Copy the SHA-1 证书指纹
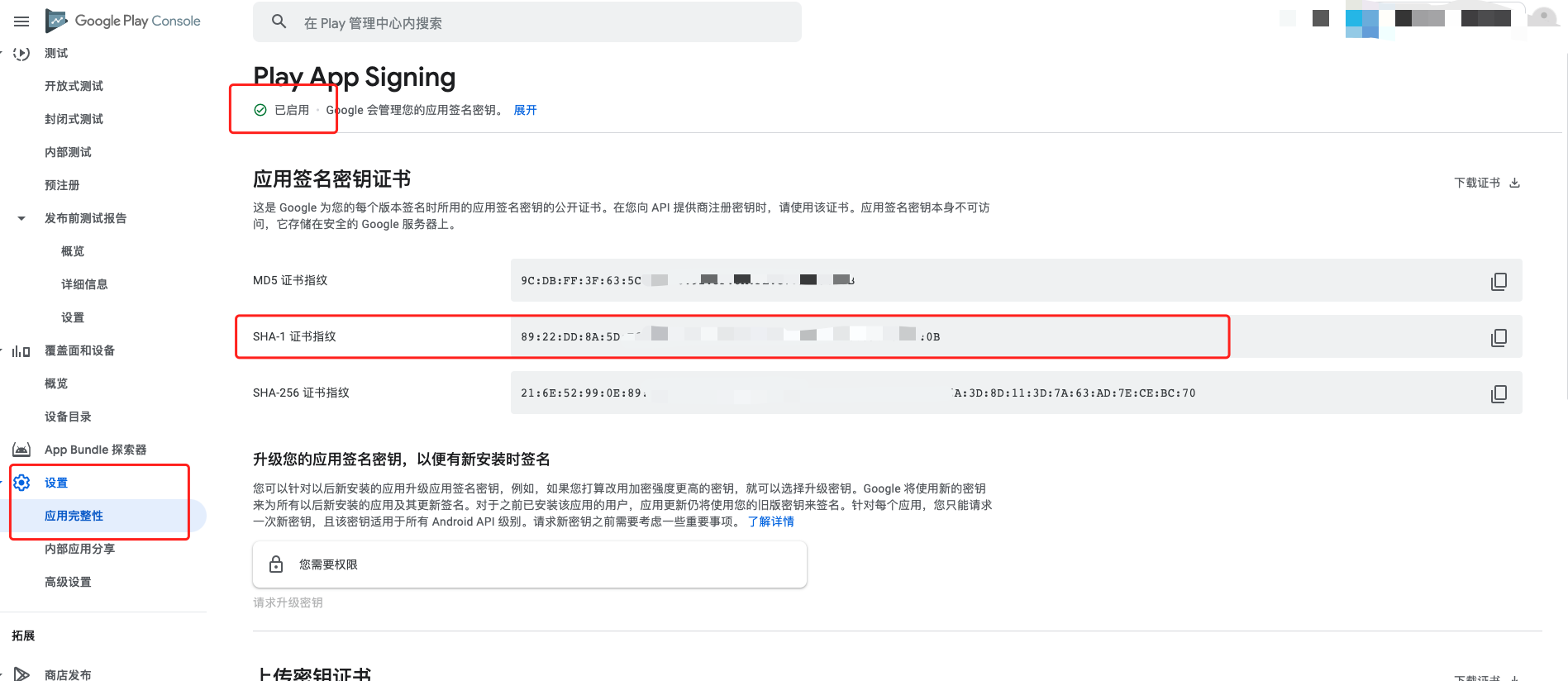 tap(1499, 337)
